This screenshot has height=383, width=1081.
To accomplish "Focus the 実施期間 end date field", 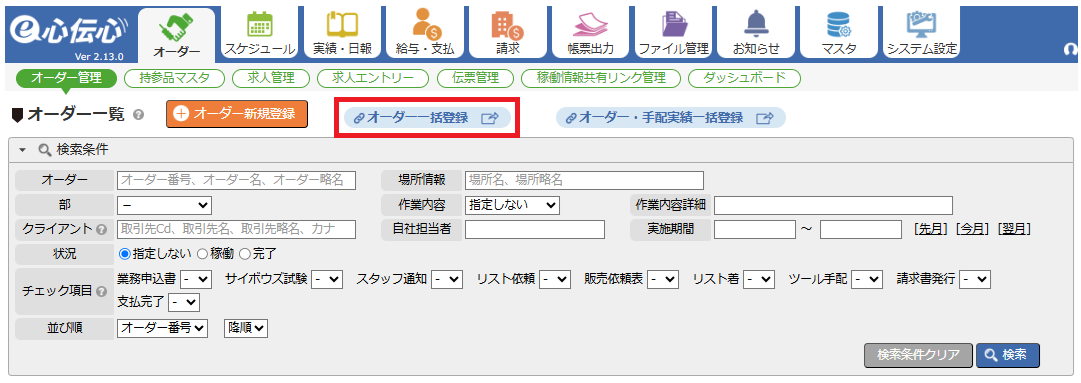I will point(861,229).
